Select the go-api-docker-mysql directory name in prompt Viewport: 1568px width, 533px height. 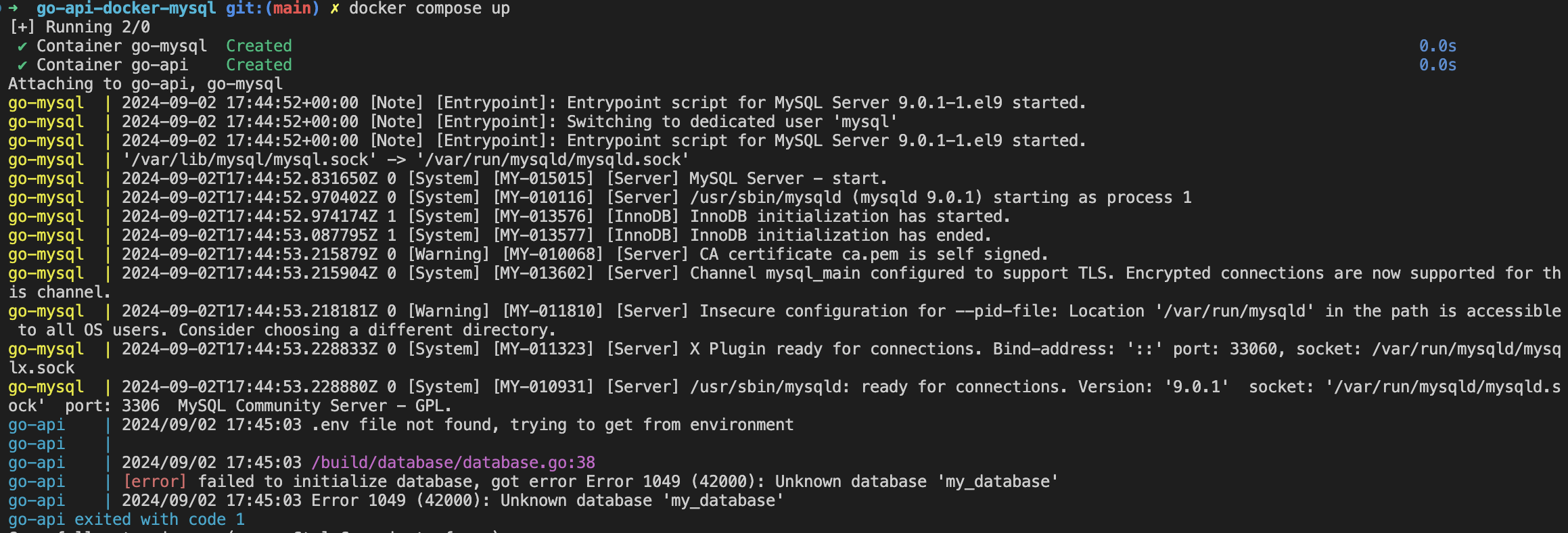pyautogui.click(x=126, y=8)
